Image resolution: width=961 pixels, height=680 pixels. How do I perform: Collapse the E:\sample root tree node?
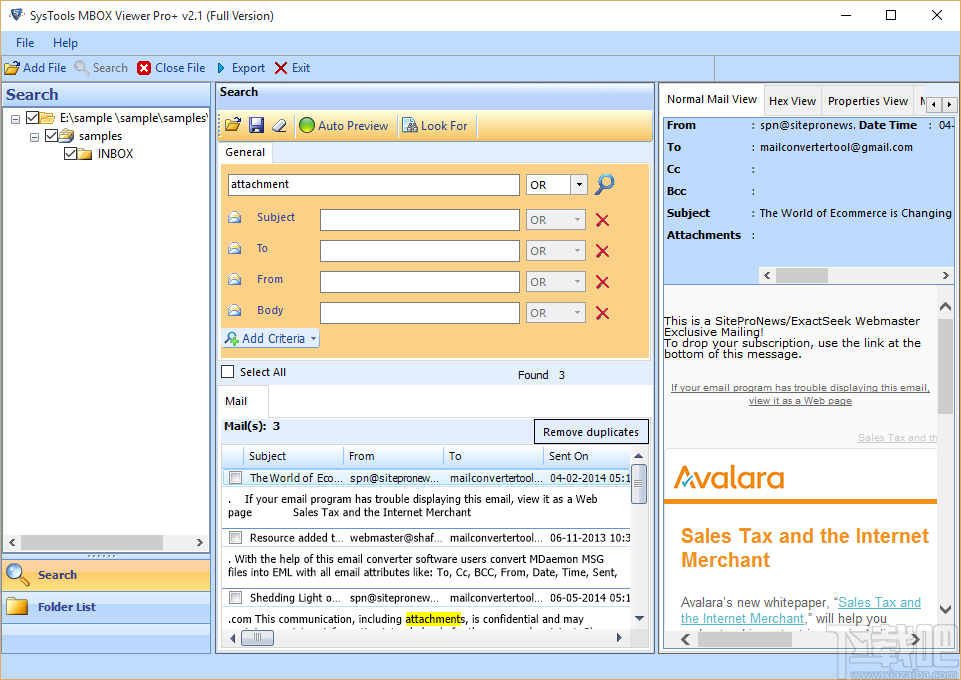(x=15, y=119)
